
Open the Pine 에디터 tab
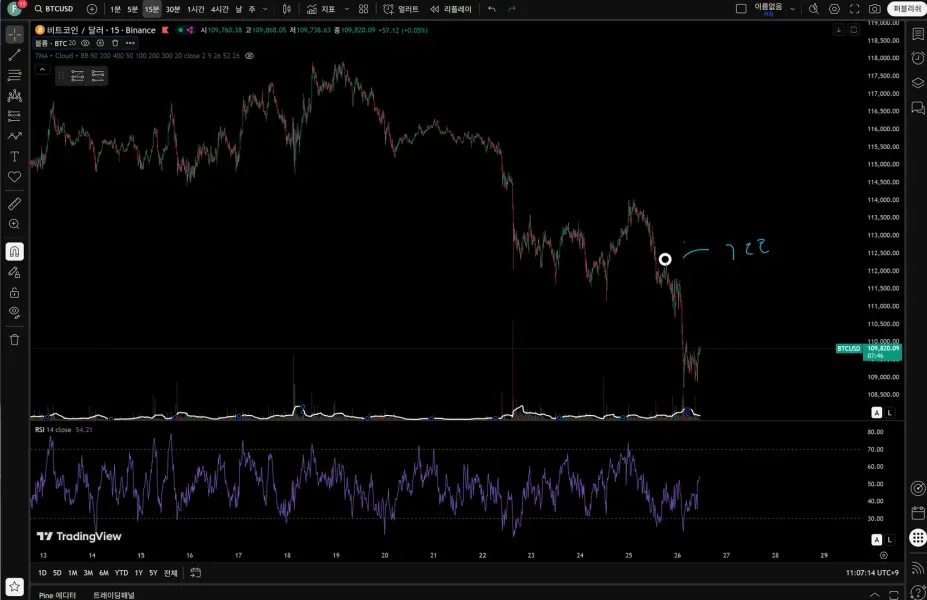point(57,595)
